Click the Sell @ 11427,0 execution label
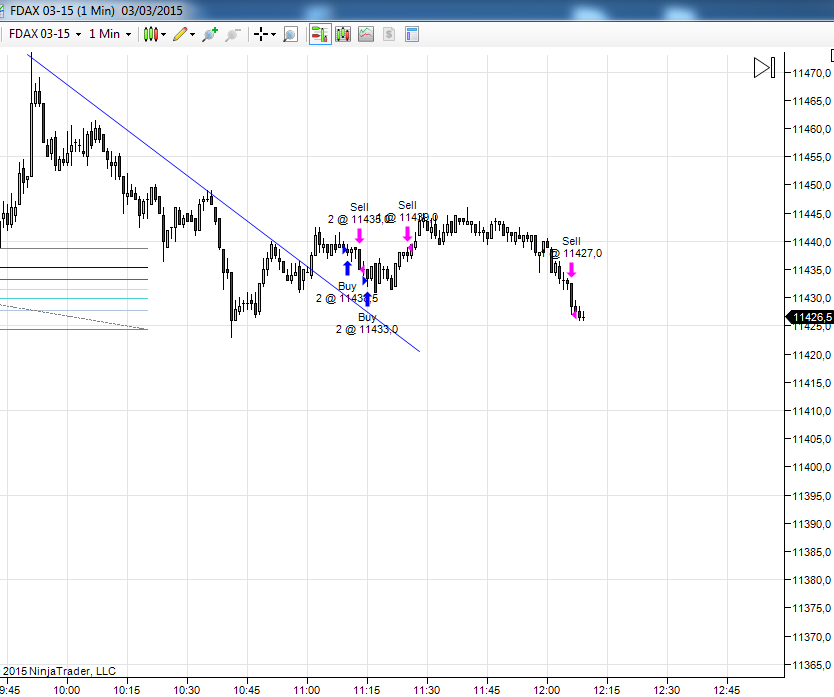 [576, 247]
